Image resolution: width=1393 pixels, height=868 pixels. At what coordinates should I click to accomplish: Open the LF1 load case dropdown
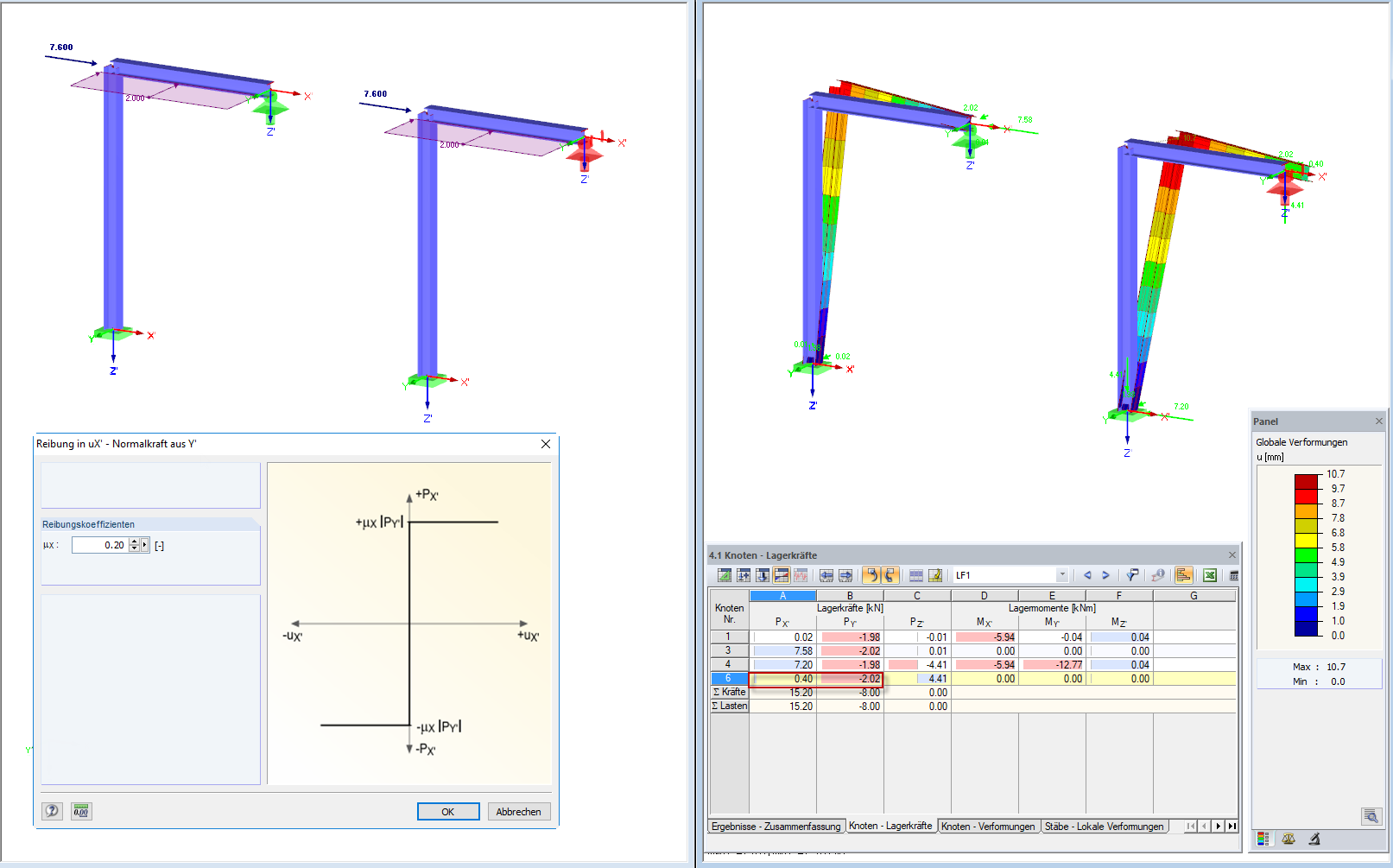(x=1061, y=575)
